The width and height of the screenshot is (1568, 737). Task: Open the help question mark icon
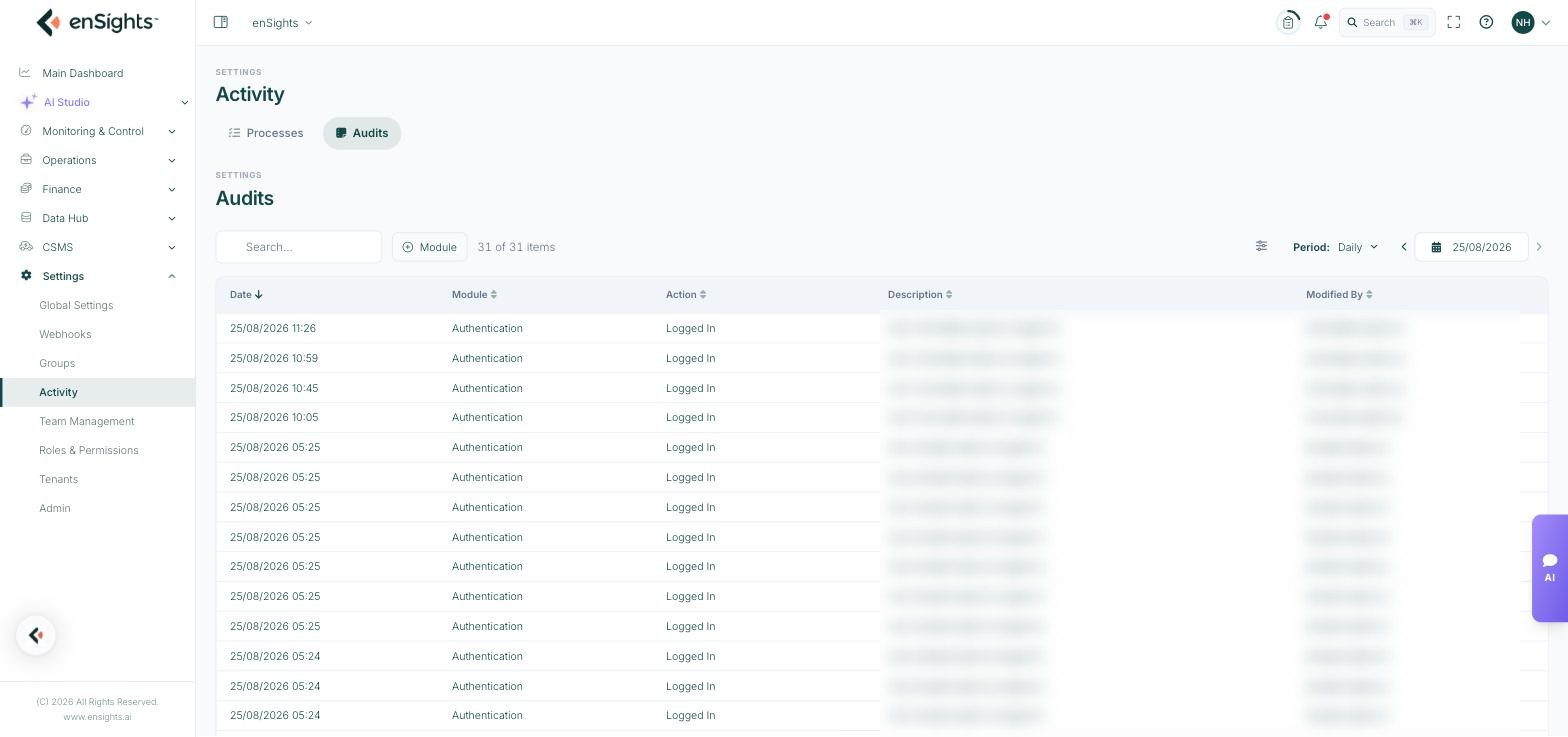pyautogui.click(x=1486, y=22)
